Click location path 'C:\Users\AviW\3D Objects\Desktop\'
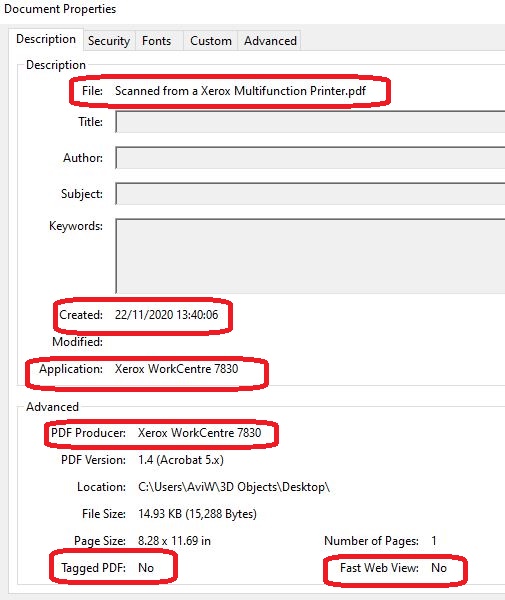 [234, 487]
